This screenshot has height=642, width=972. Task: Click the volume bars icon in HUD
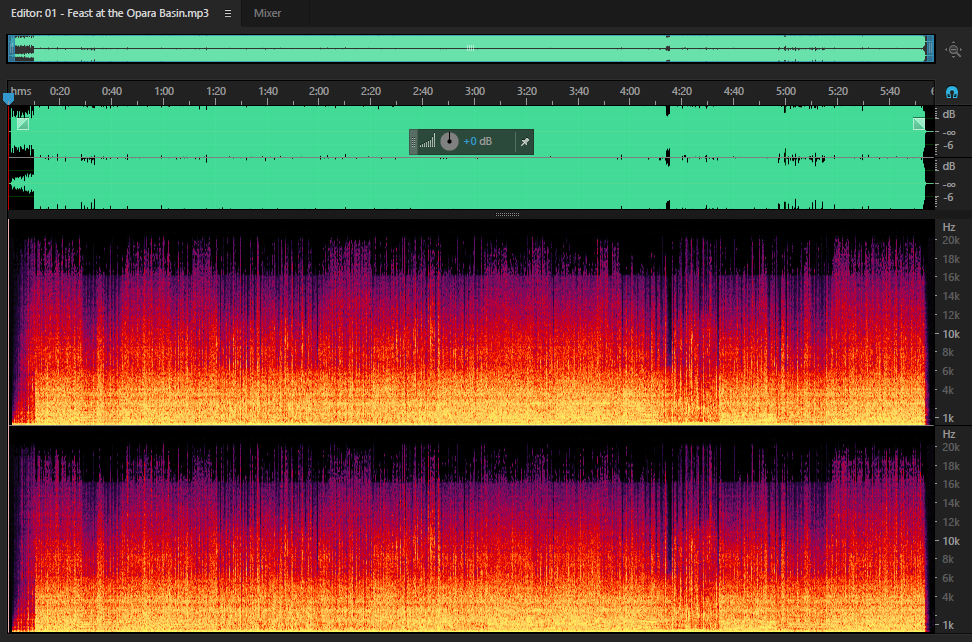click(427, 142)
